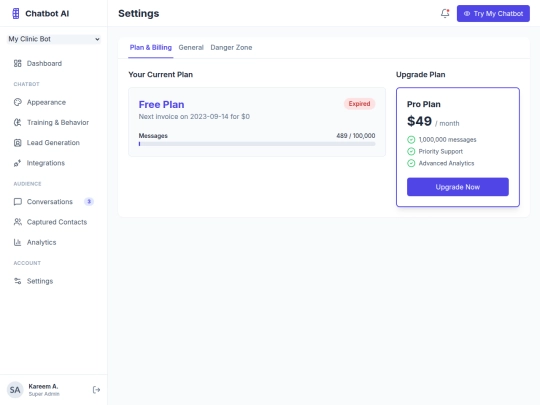Click the Conversations chat bubble icon
The image size is (540, 405).
18,202
